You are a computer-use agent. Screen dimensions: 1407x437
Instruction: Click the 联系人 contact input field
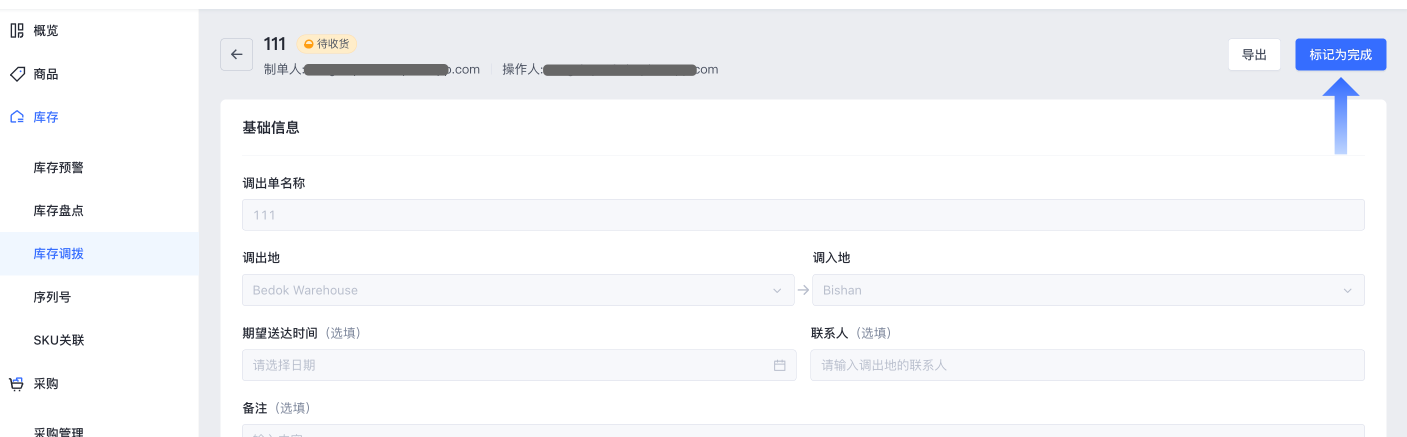1088,365
